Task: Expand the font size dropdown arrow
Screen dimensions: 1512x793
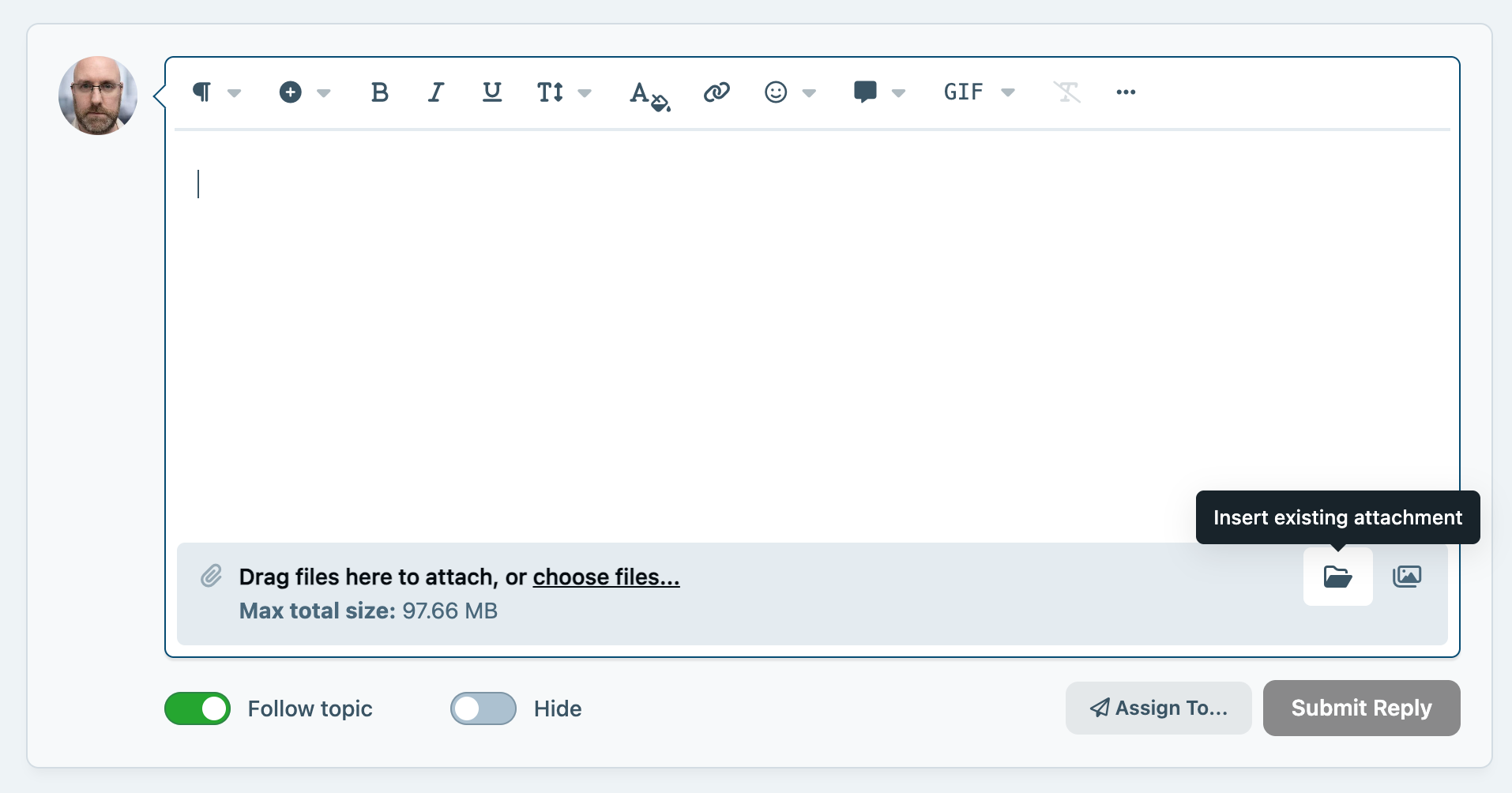Action: tap(585, 93)
